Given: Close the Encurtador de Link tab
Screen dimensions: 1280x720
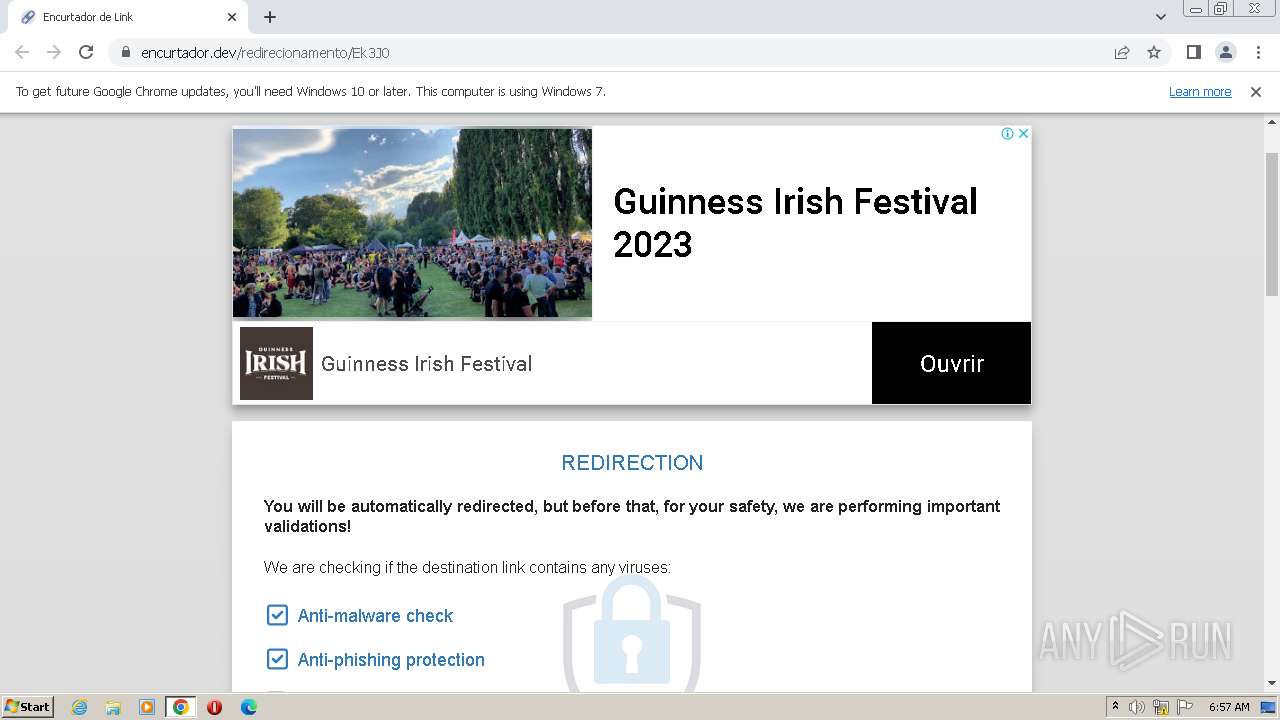Looking at the screenshot, I should (x=232, y=17).
